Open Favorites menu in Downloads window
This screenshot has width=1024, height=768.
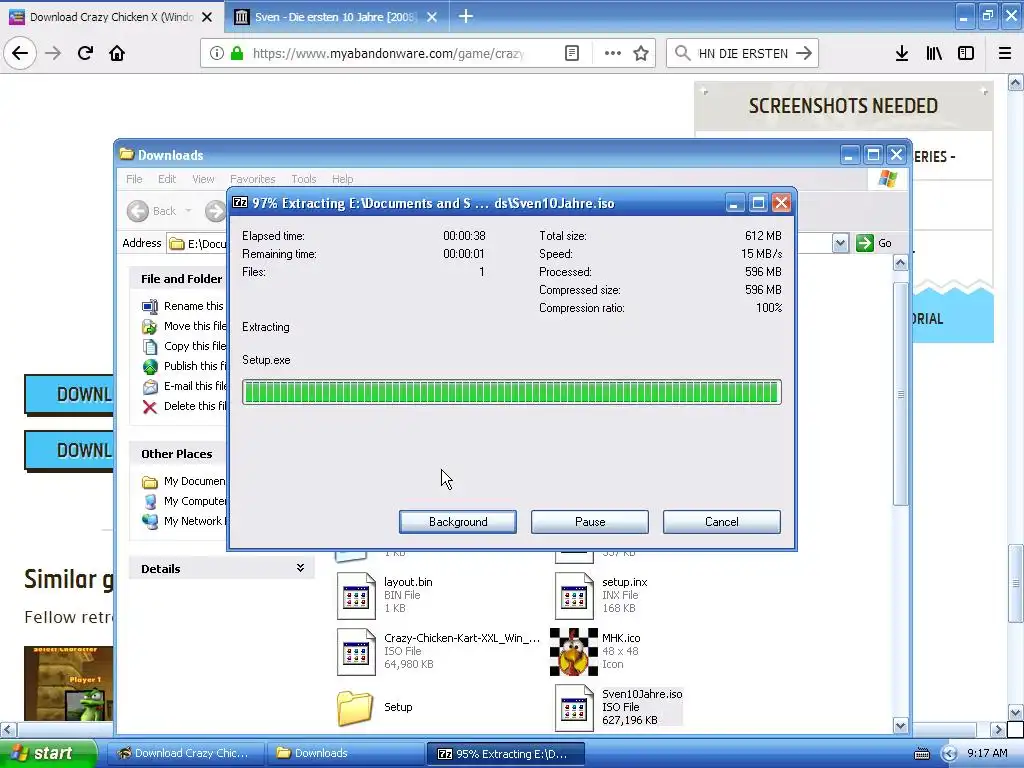[253, 179]
